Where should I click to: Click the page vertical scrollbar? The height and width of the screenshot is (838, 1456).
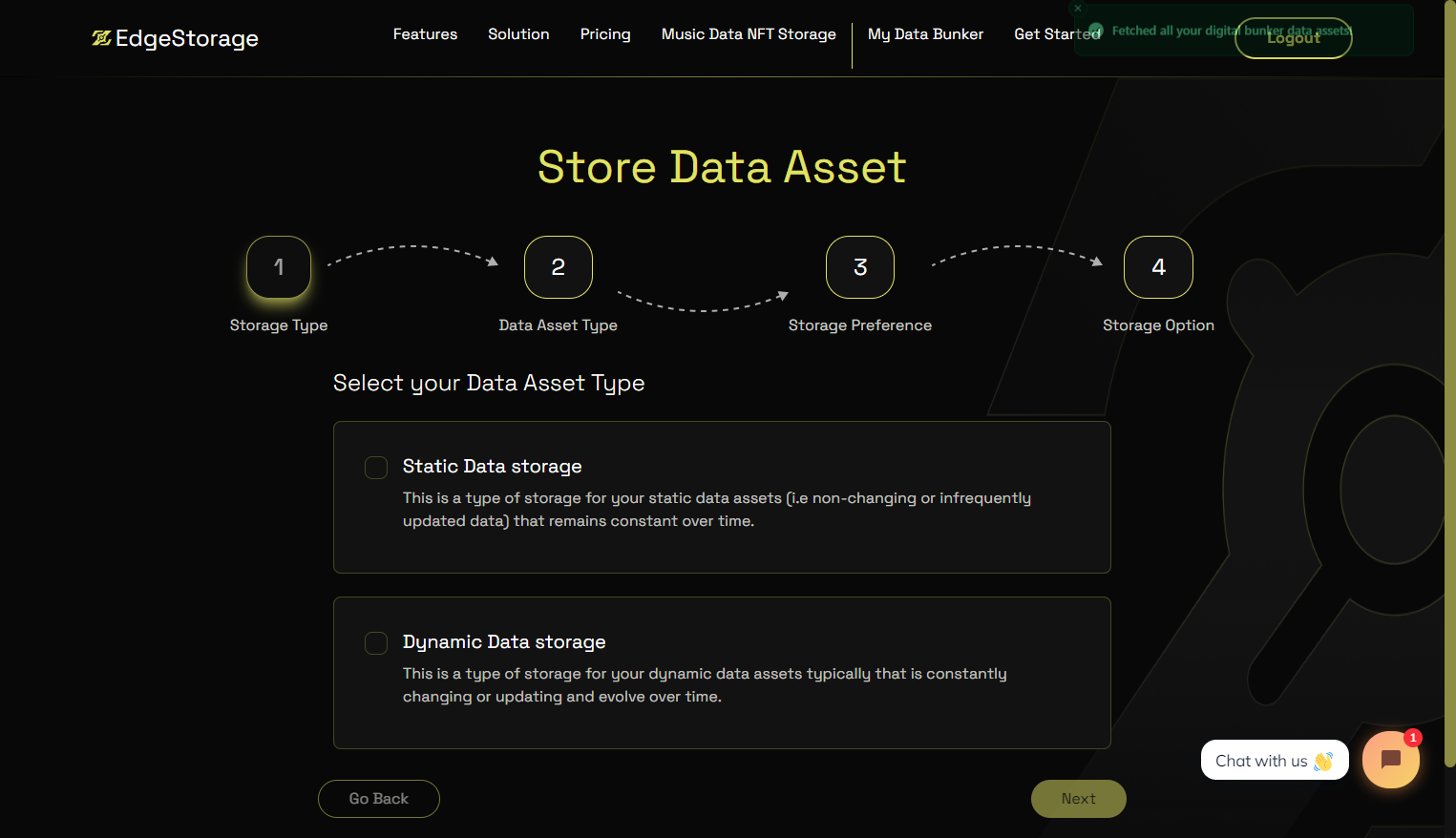click(x=1450, y=382)
